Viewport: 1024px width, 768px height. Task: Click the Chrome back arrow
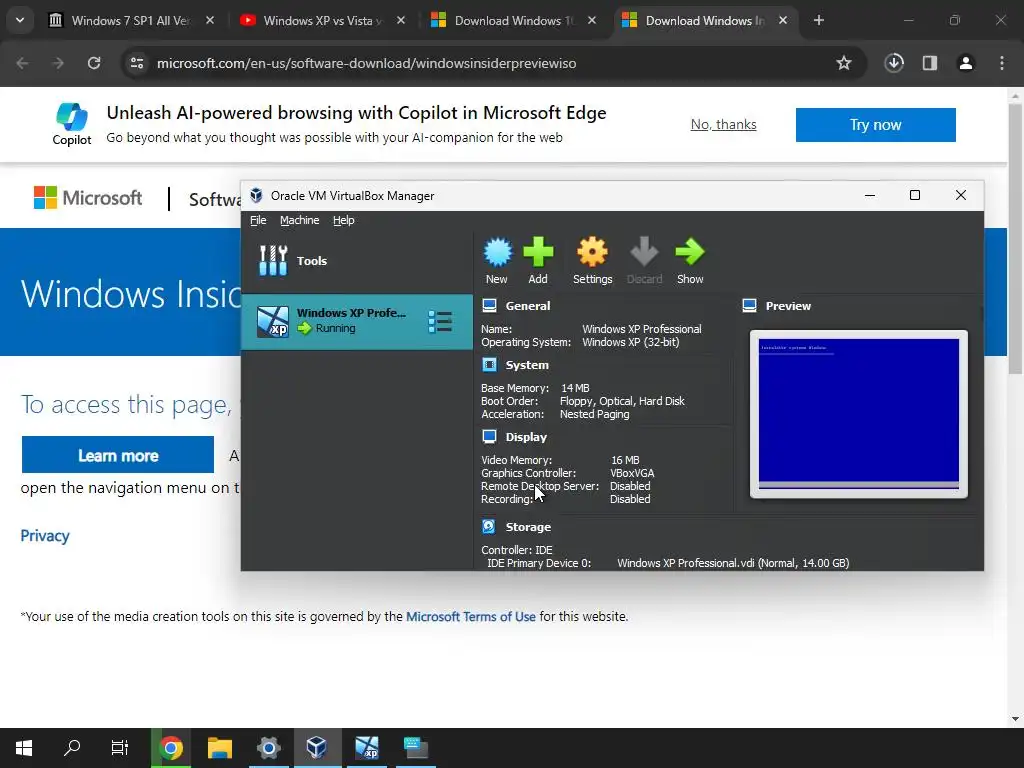click(x=22, y=63)
